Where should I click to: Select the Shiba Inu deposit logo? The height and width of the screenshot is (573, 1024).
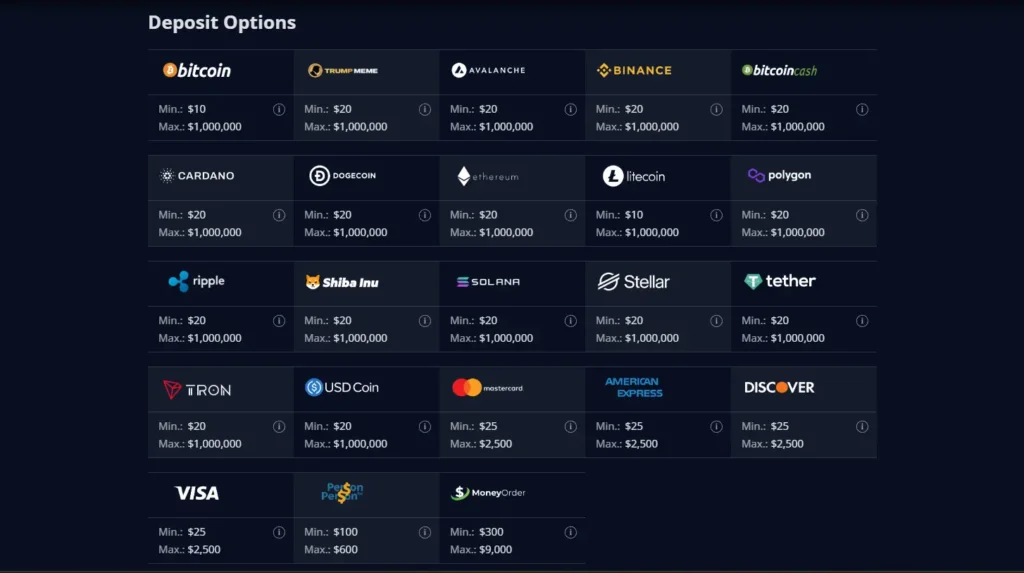coord(342,282)
